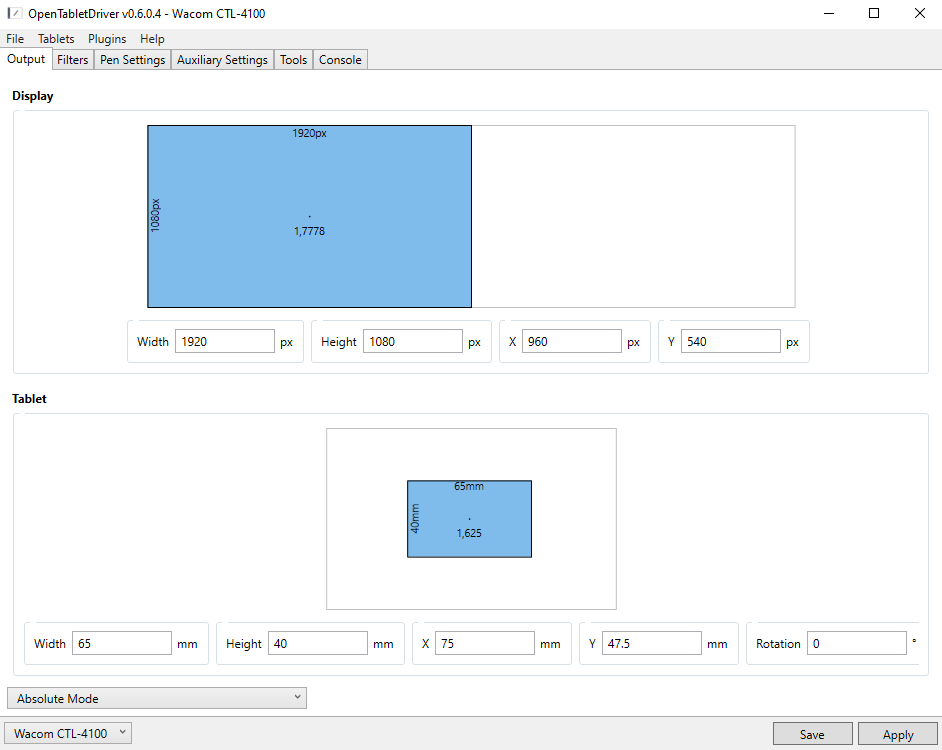Focus the Tablet Rotation input field
The width and height of the screenshot is (942, 750).
pos(857,644)
